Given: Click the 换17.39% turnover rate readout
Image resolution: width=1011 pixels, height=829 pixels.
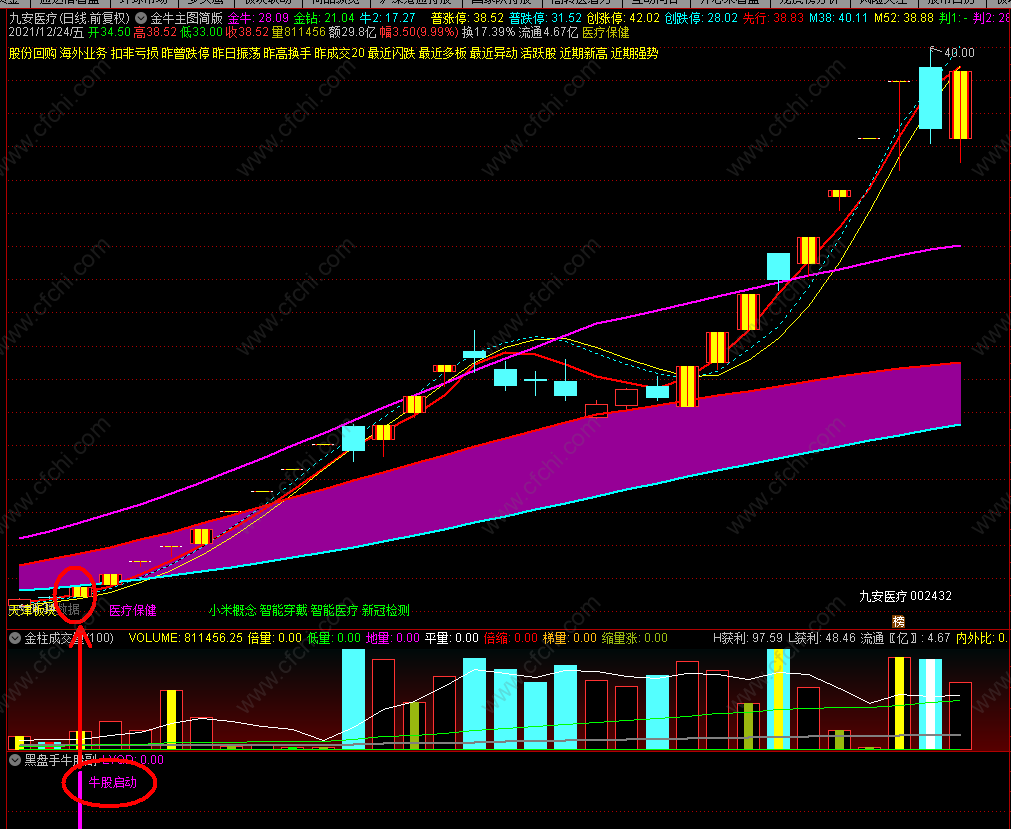Looking at the screenshot, I should (489, 32).
